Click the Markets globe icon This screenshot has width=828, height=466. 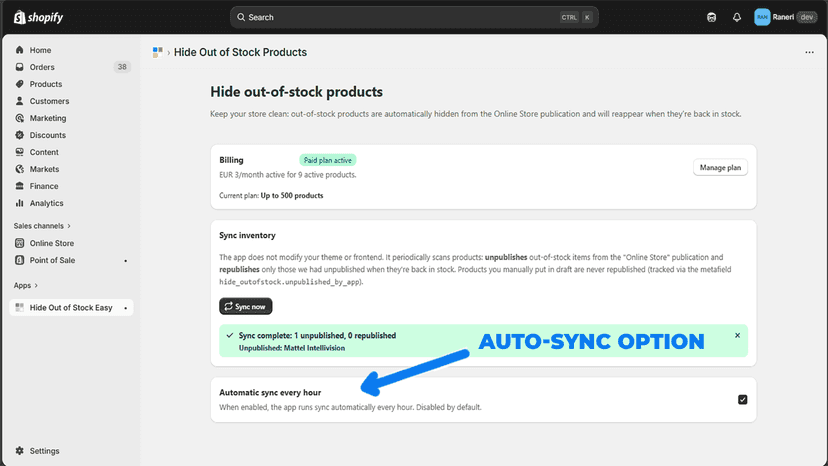20,169
